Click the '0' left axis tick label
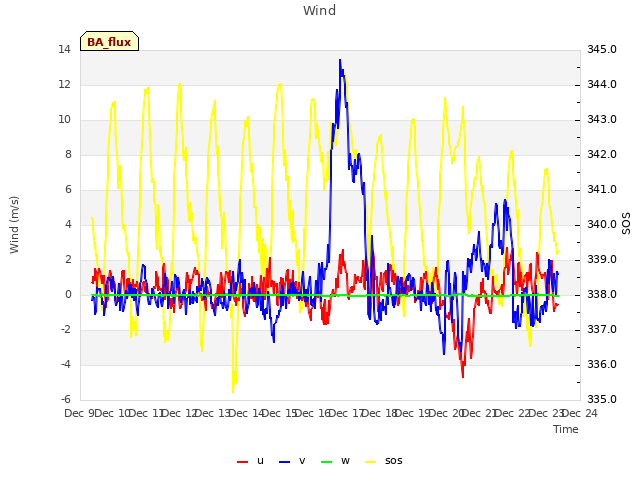 (x=68, y=295)
